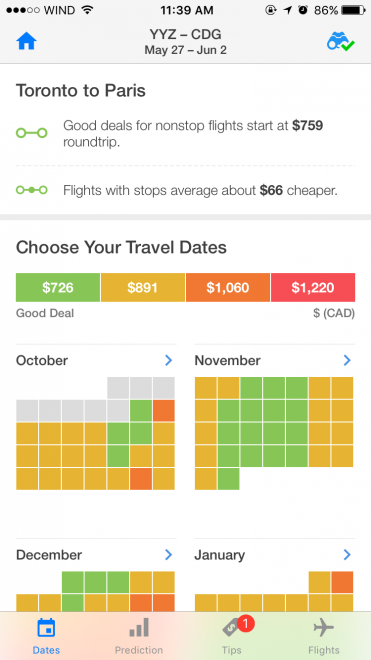Select the green $726 price swatch
Image resolution: width=371 pixels, height=660 pixels.
point(58,287)
